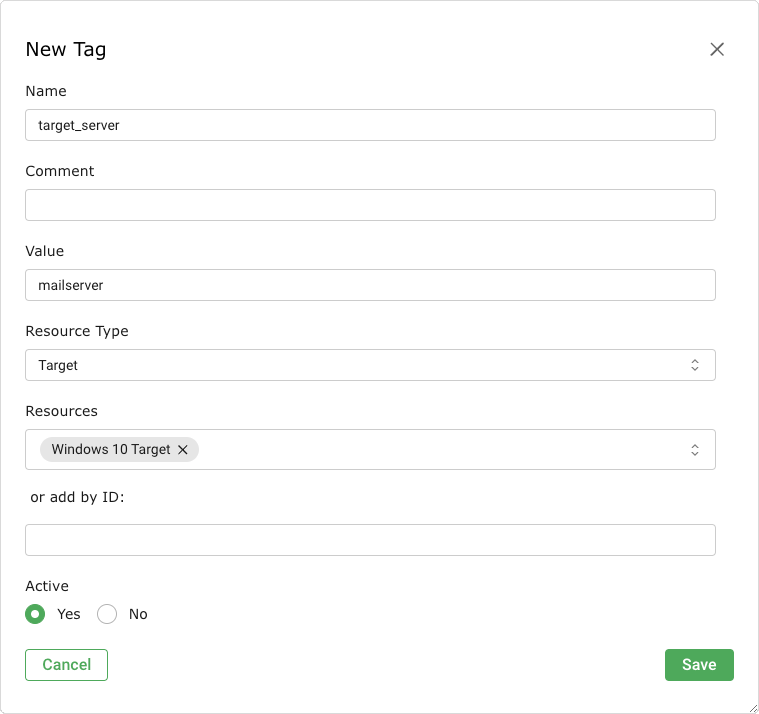The image size is (759, 714).
Task: Click the Resource Type label text
Action: point(77,331)
